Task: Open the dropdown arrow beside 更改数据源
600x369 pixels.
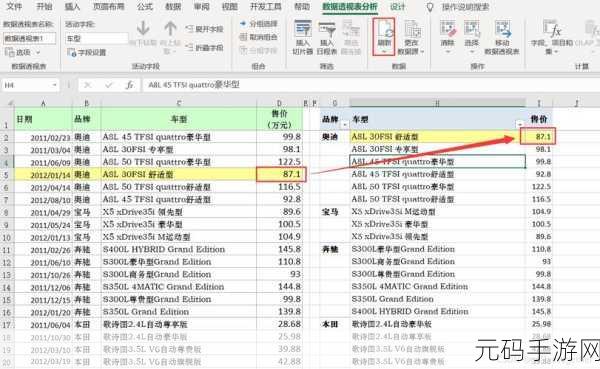Action: 422,51
